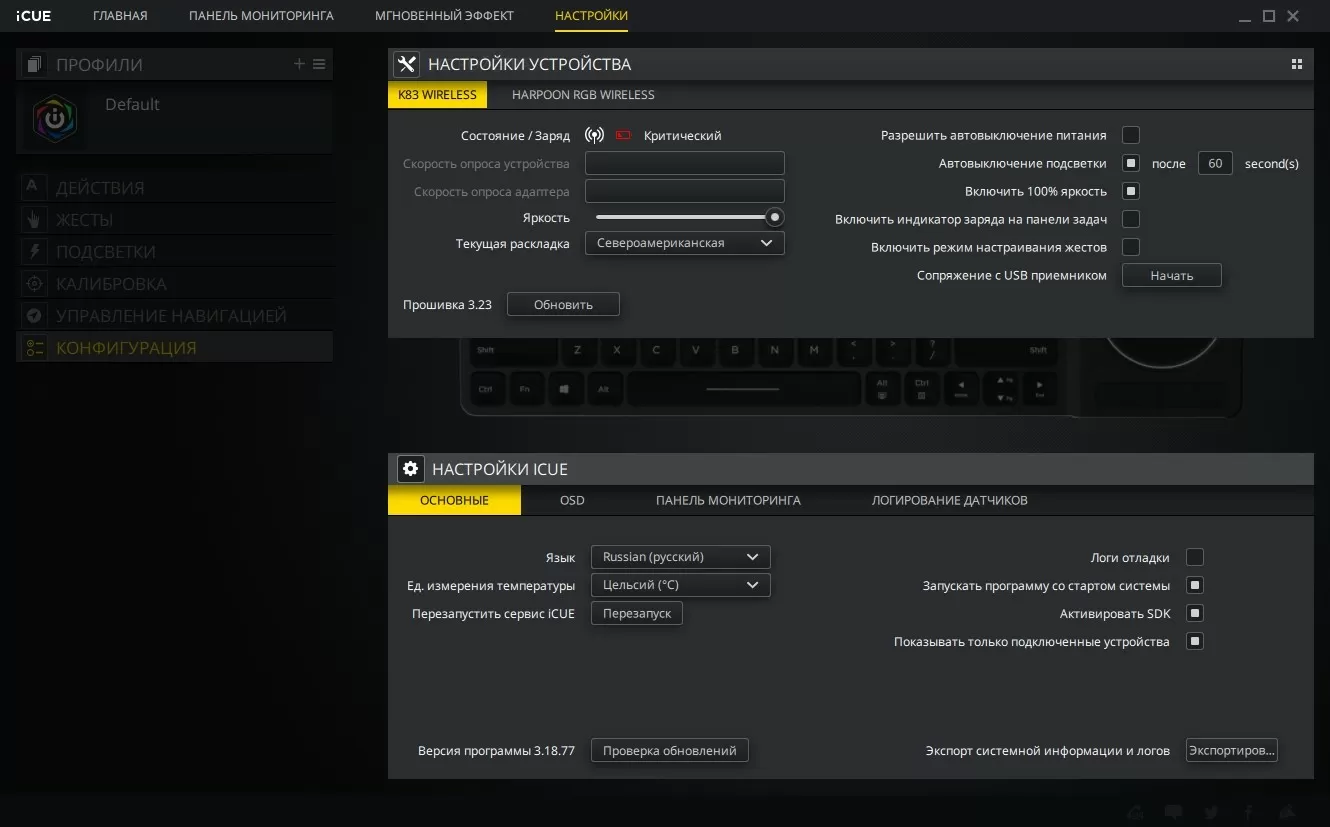Open the Панель мониторинга iCUE settings tab
This screenshot has width=1330, height=827.
[x=728, y=500]
